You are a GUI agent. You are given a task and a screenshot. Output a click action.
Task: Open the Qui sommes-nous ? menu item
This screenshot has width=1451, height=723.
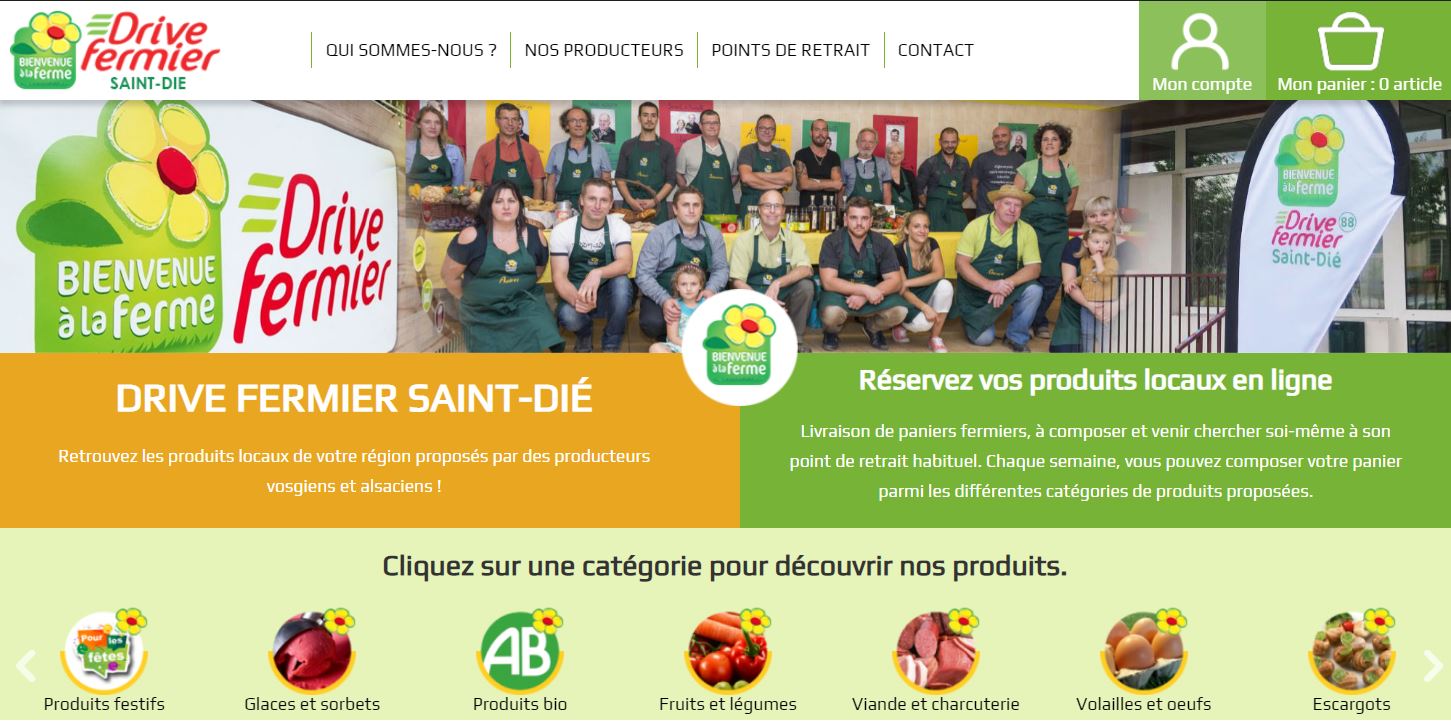pyautogui.click(x=411, y=50)
